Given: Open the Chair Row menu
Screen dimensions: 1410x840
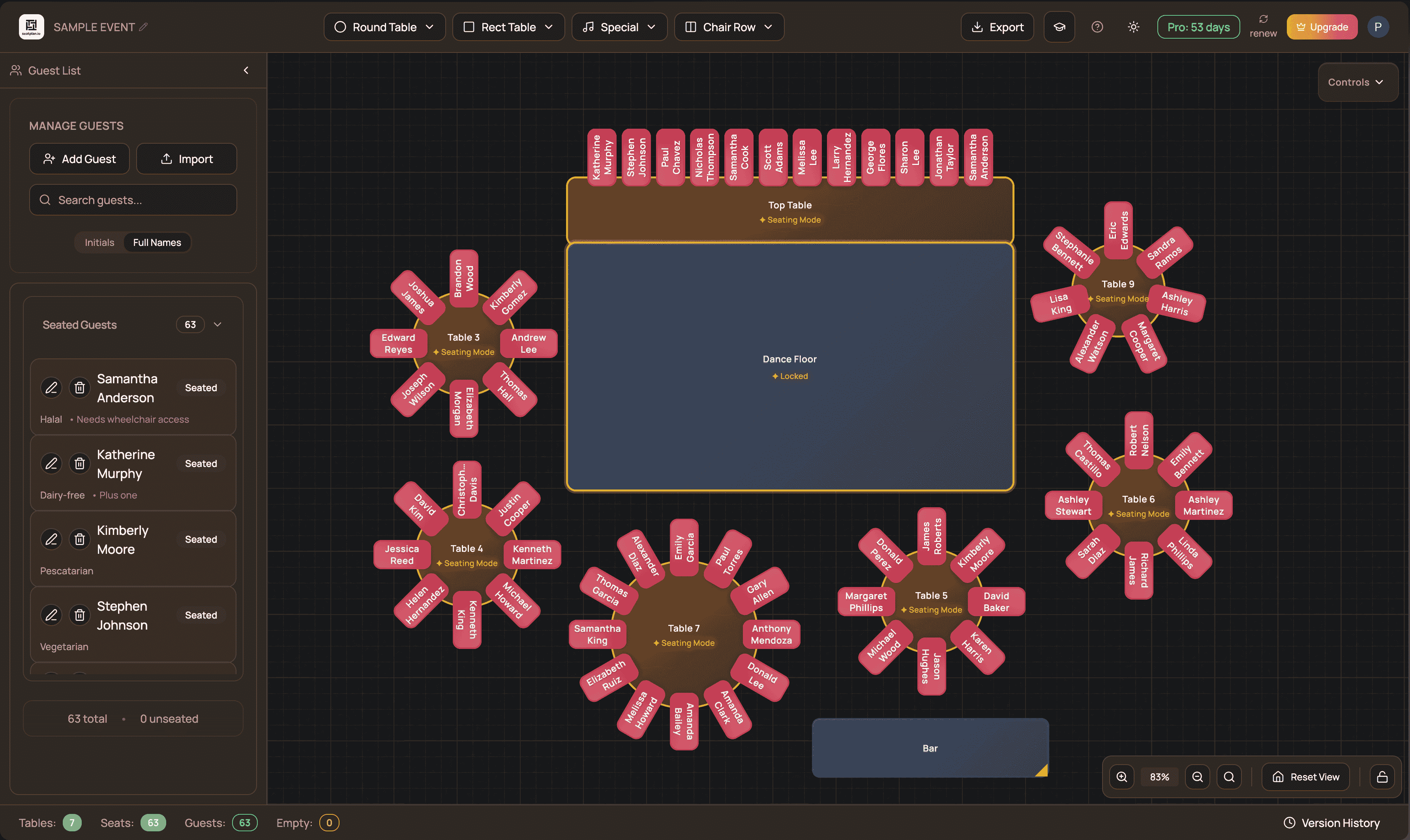Looking at the screenshot, I should click(x=729, y=26).
